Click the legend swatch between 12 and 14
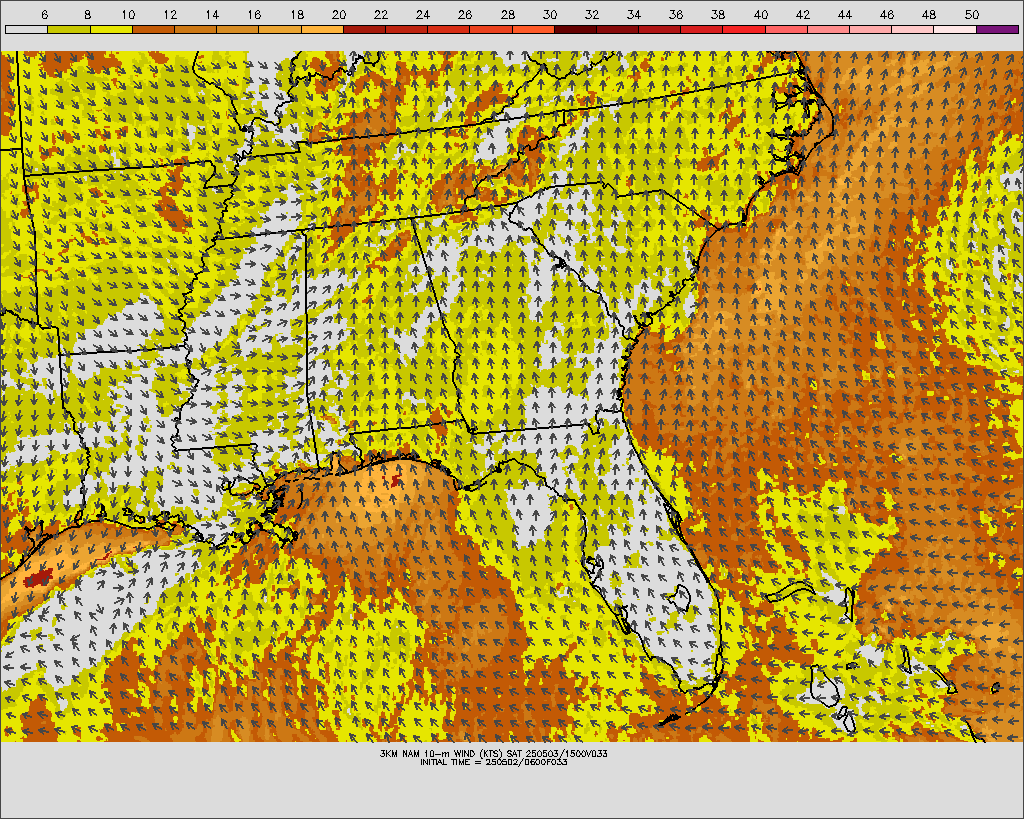 tap(195, 29)
